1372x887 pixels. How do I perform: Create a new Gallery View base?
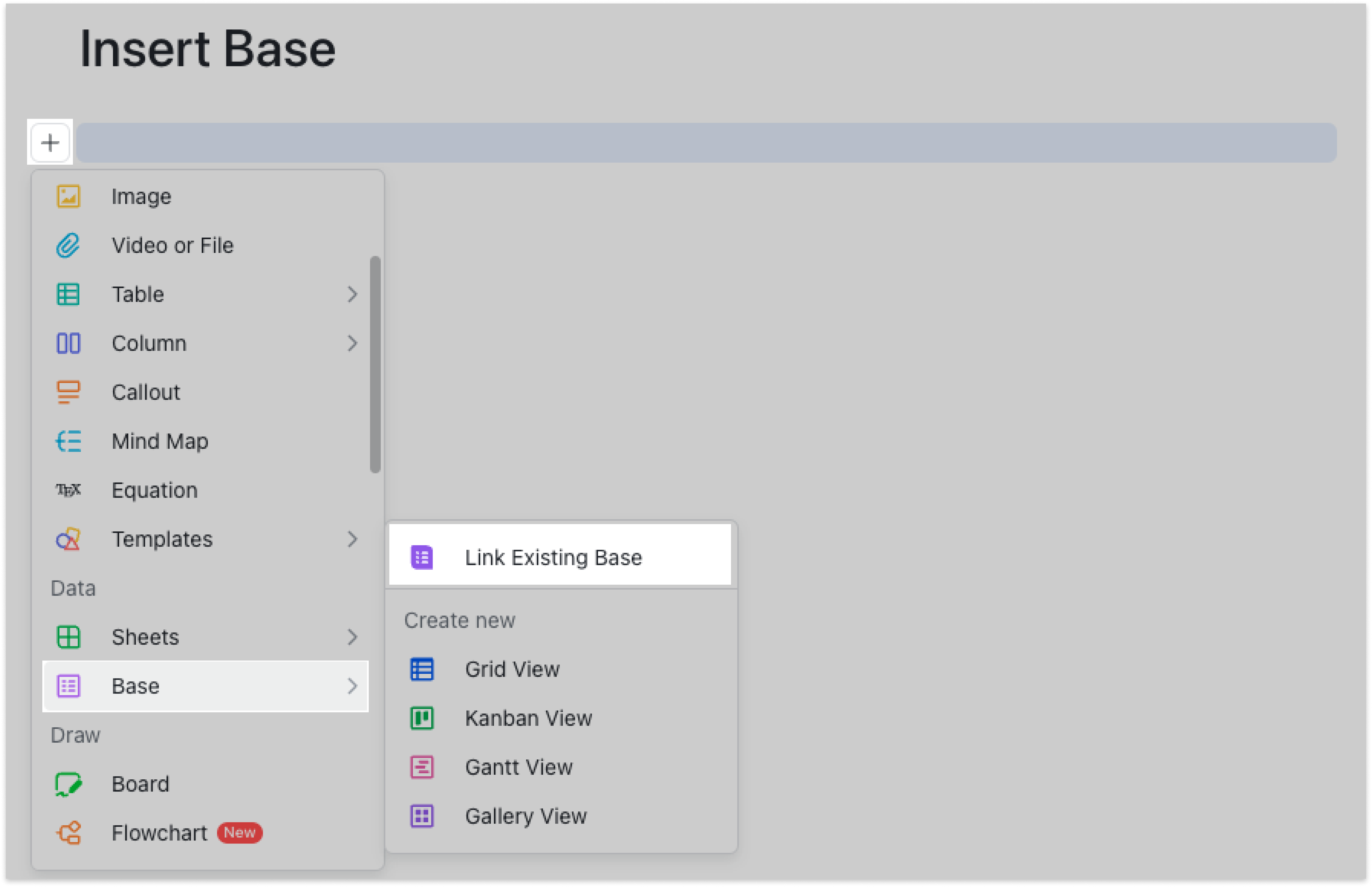coord(560,816)
